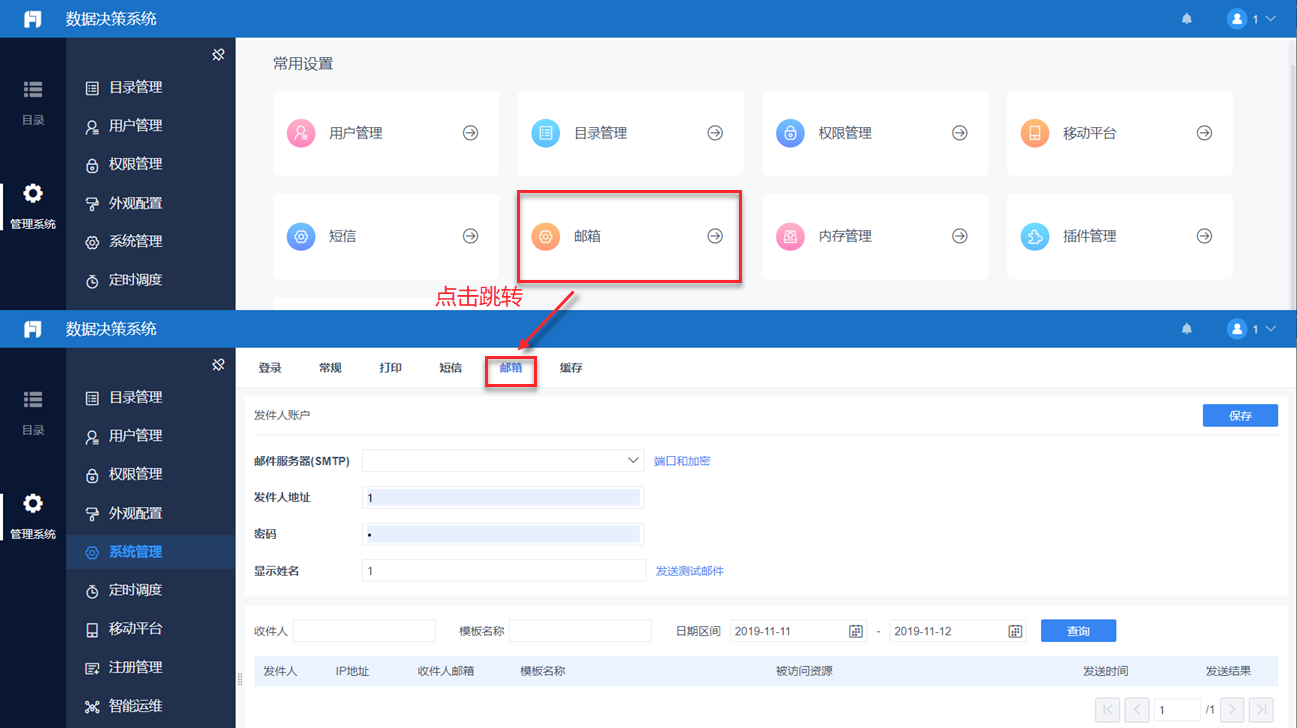Switch to the 短信 tab

450,368
